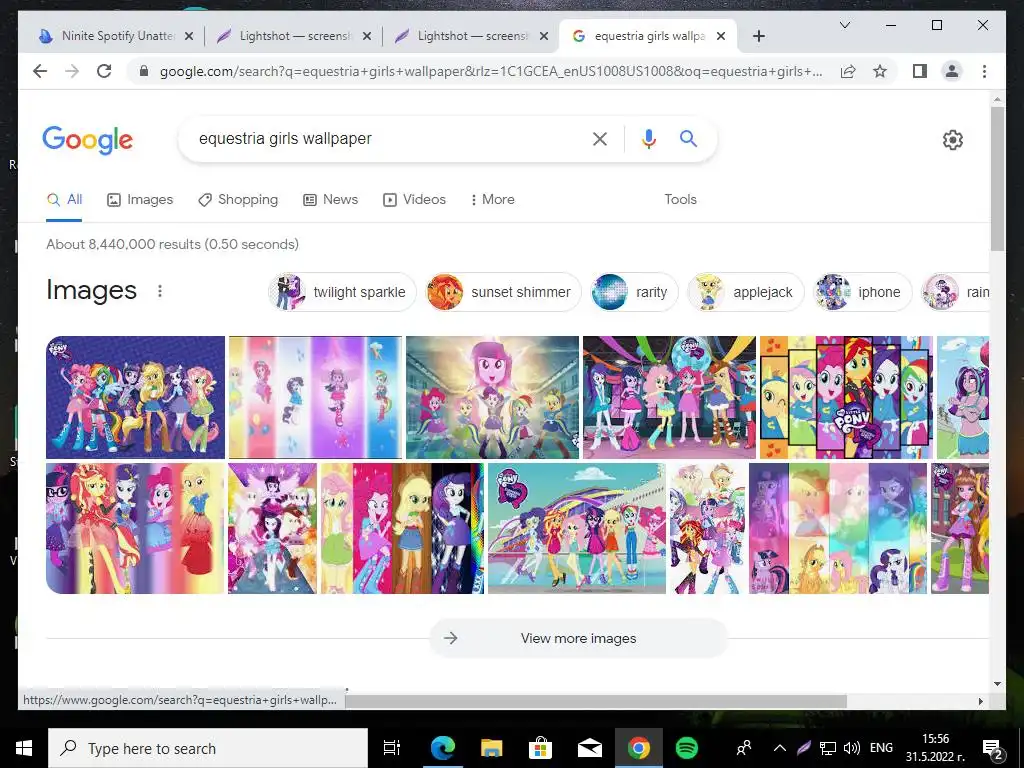The width and height of the screenshot is (1024, 768).
Task: Show hidden system tray icons
Action: click(779, 748)
